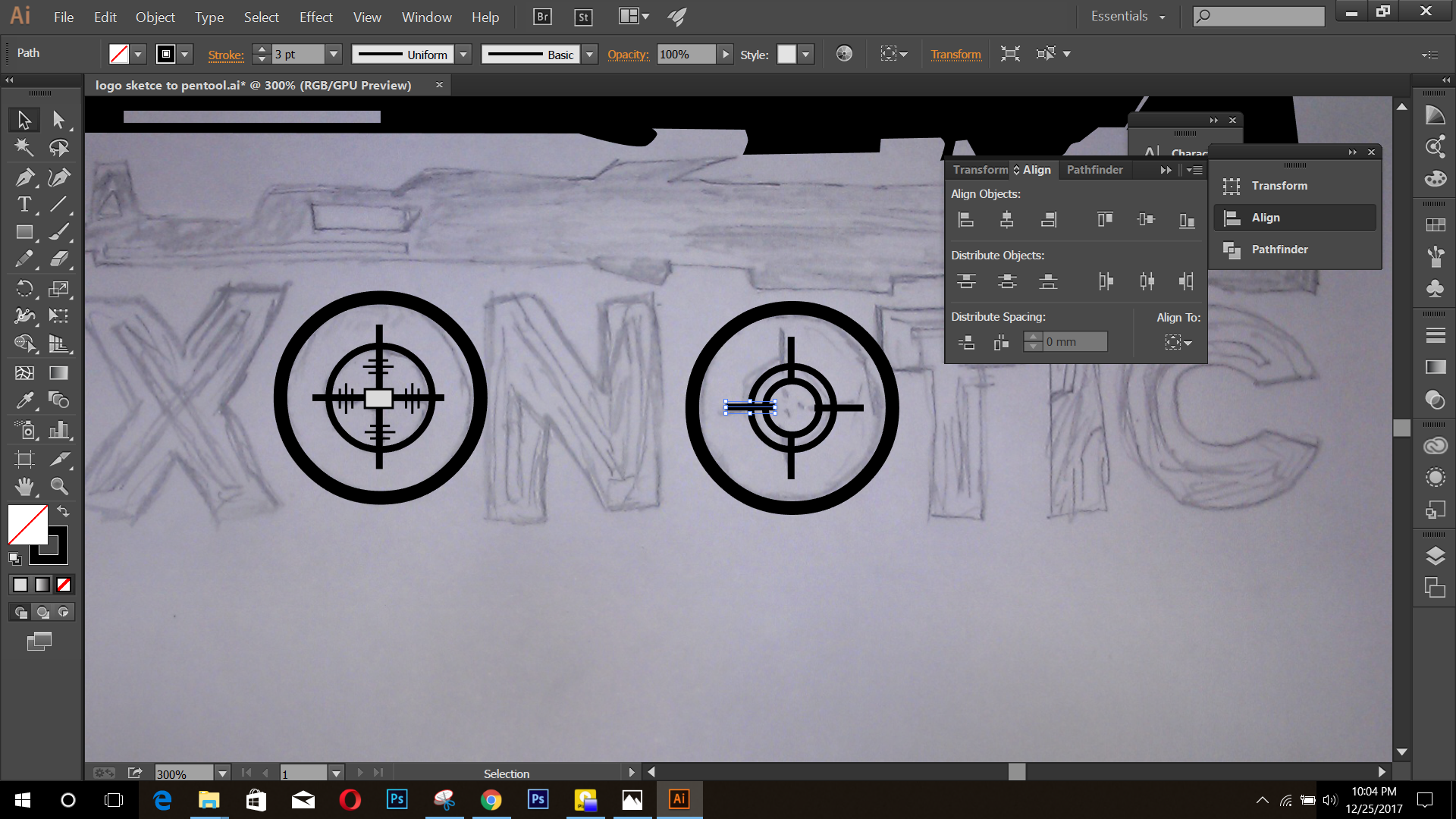The height and width of the screenshot is (819, 1456).
Task: Click Vertical Align Center in Align panel
Action: coord(1146,220)
